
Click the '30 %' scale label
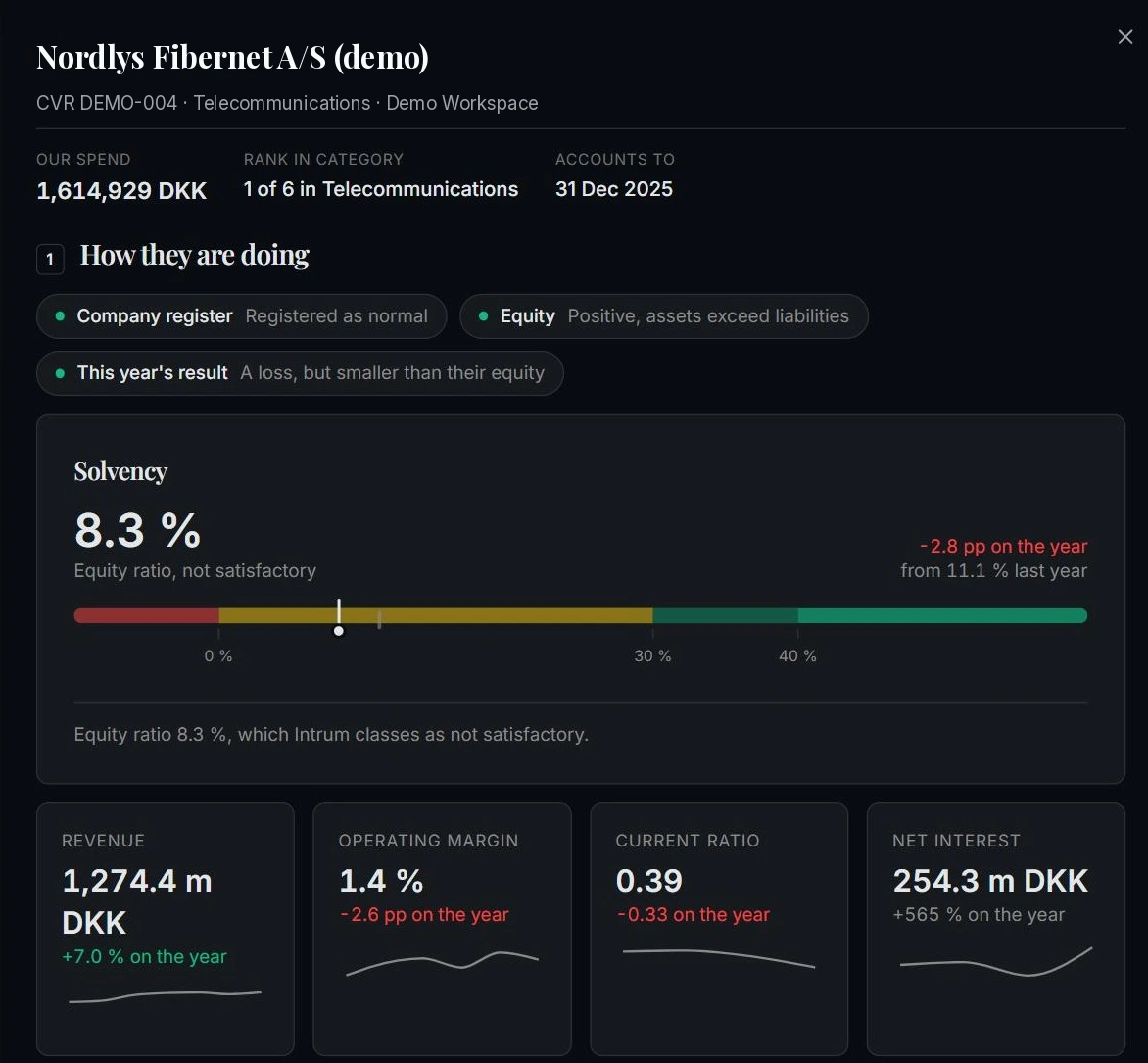(652, 656)
